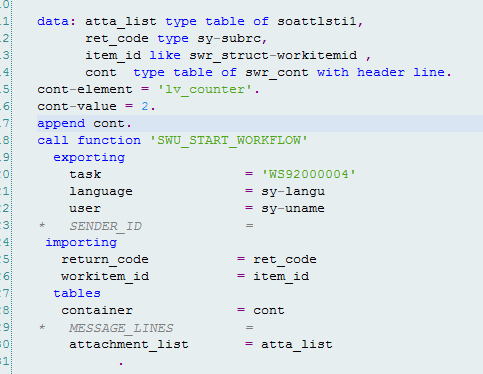Click 'task' parameter name
Viewport: 483px width, 374px height.
coord(85,174)
